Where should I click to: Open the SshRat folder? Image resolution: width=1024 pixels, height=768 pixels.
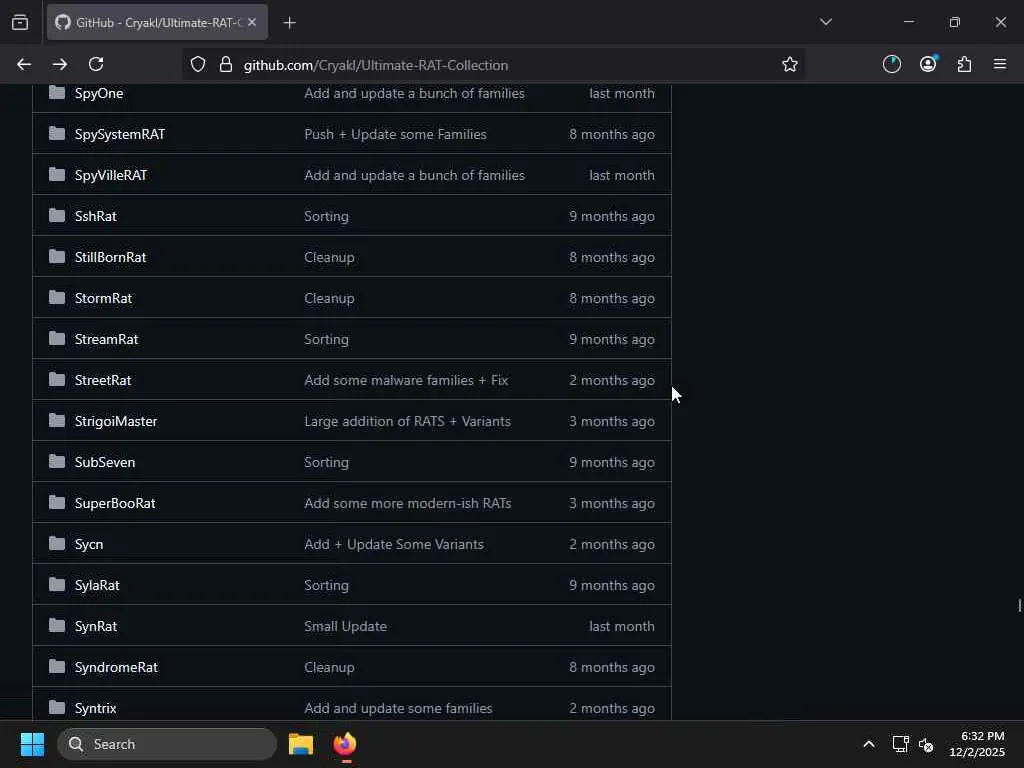(95, 216)
